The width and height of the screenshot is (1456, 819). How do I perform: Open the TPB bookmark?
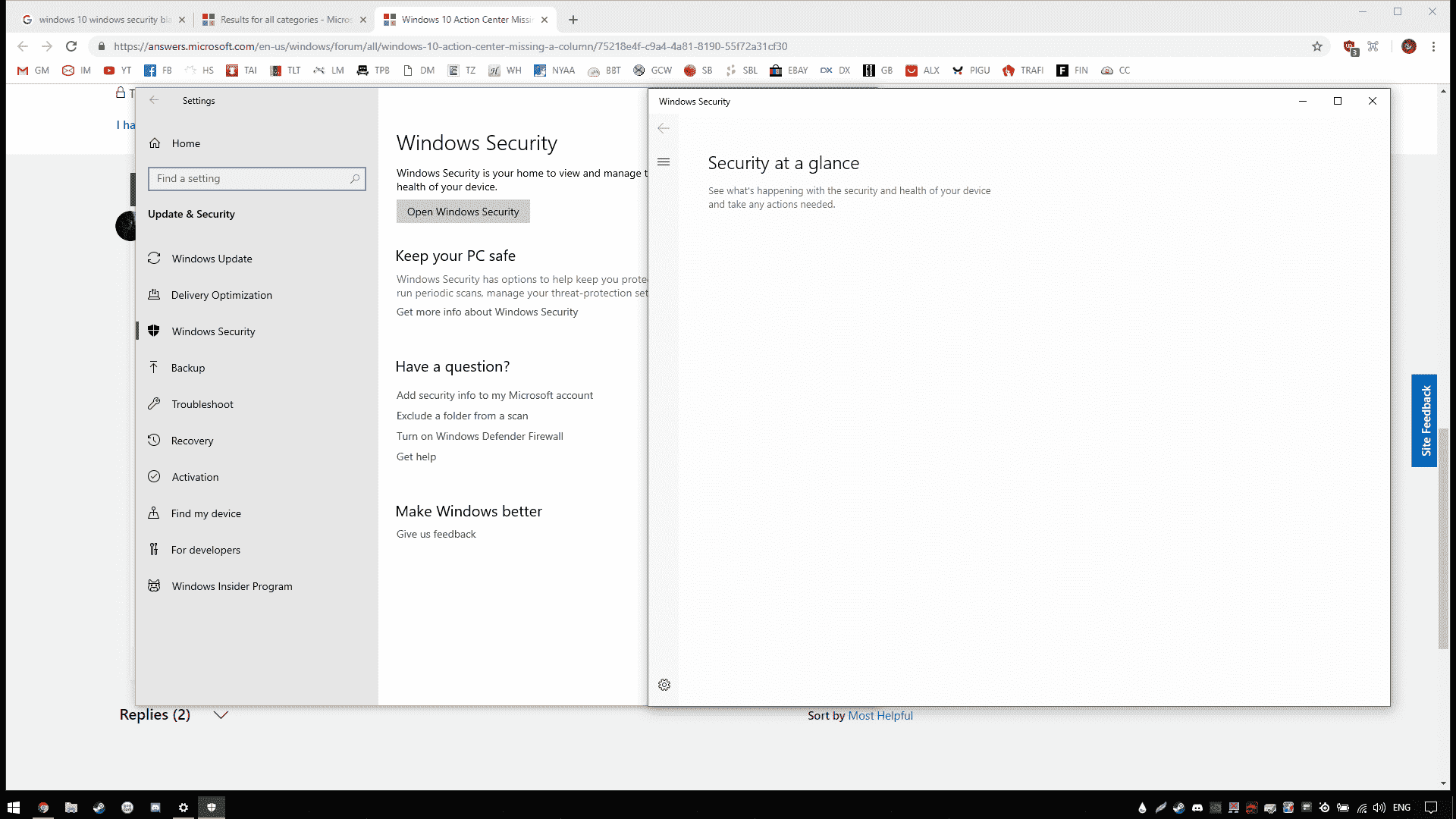(373, 71)
